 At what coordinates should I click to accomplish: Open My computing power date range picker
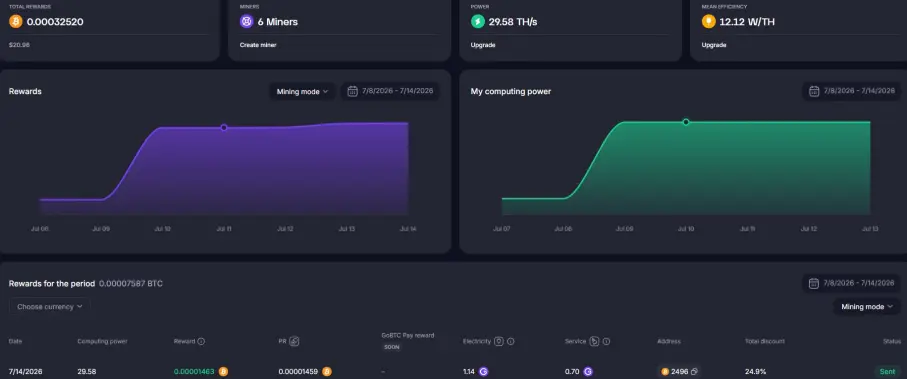[x=851, y=91]
